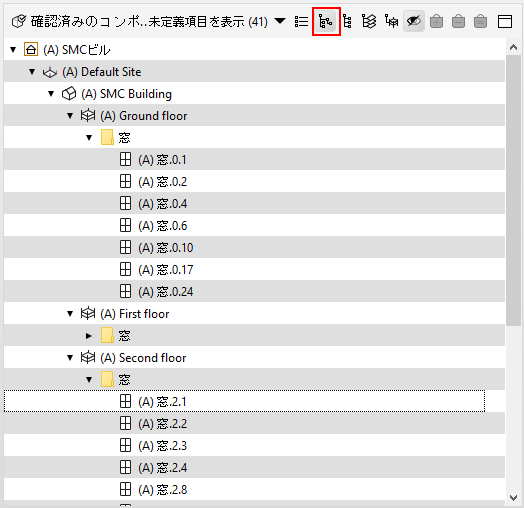The image size is (524, 508).
Task: Click the scrollbar down arrow
Action: coord(514,498)
